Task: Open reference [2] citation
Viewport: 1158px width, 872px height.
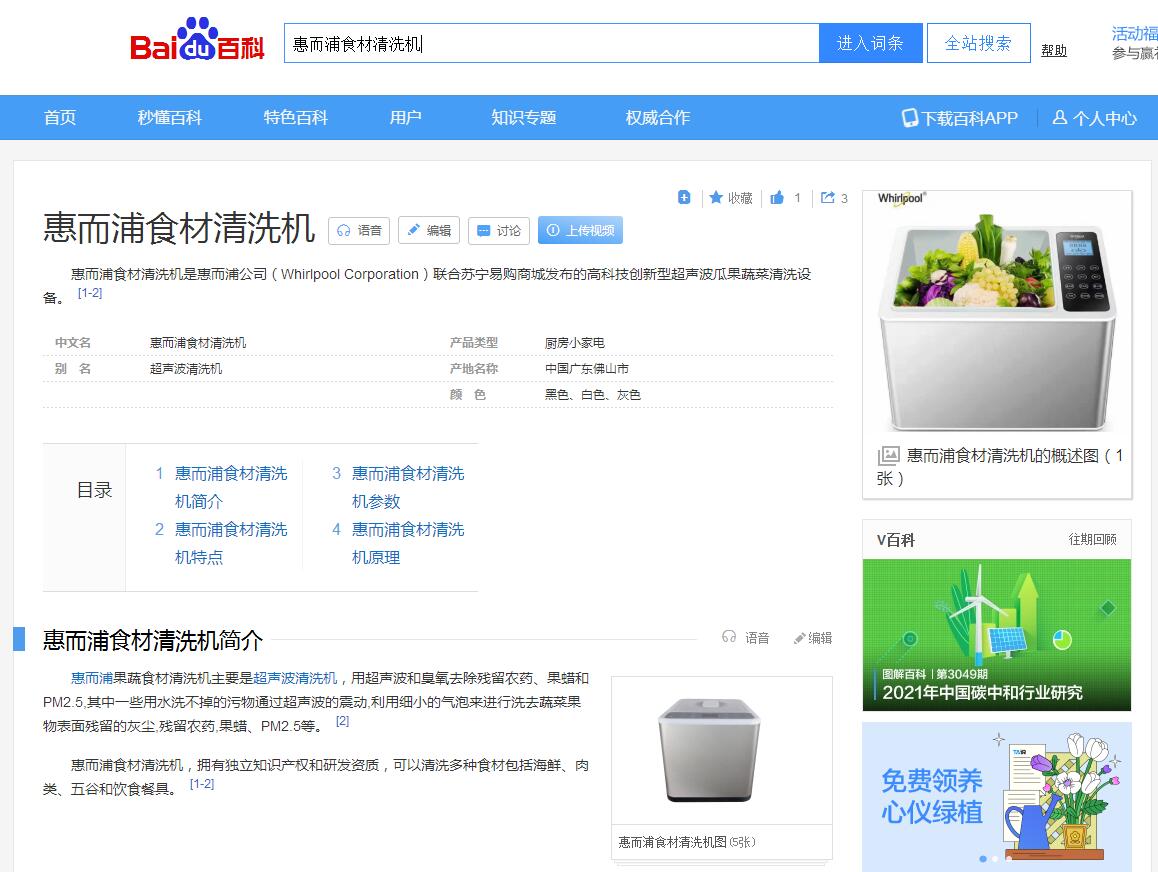Action: pyautogui.click(x=342, y=721)
